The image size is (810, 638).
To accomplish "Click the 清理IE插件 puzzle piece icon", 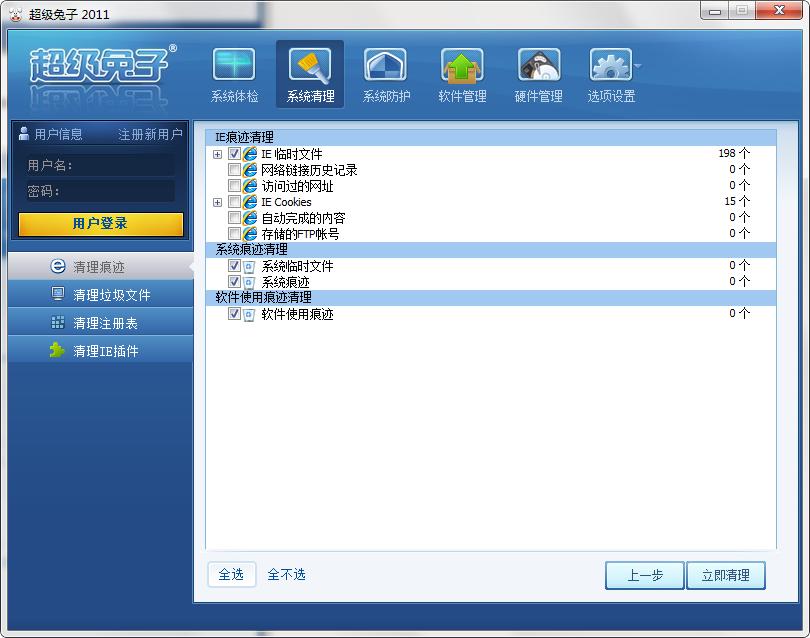I will point(57,350).
